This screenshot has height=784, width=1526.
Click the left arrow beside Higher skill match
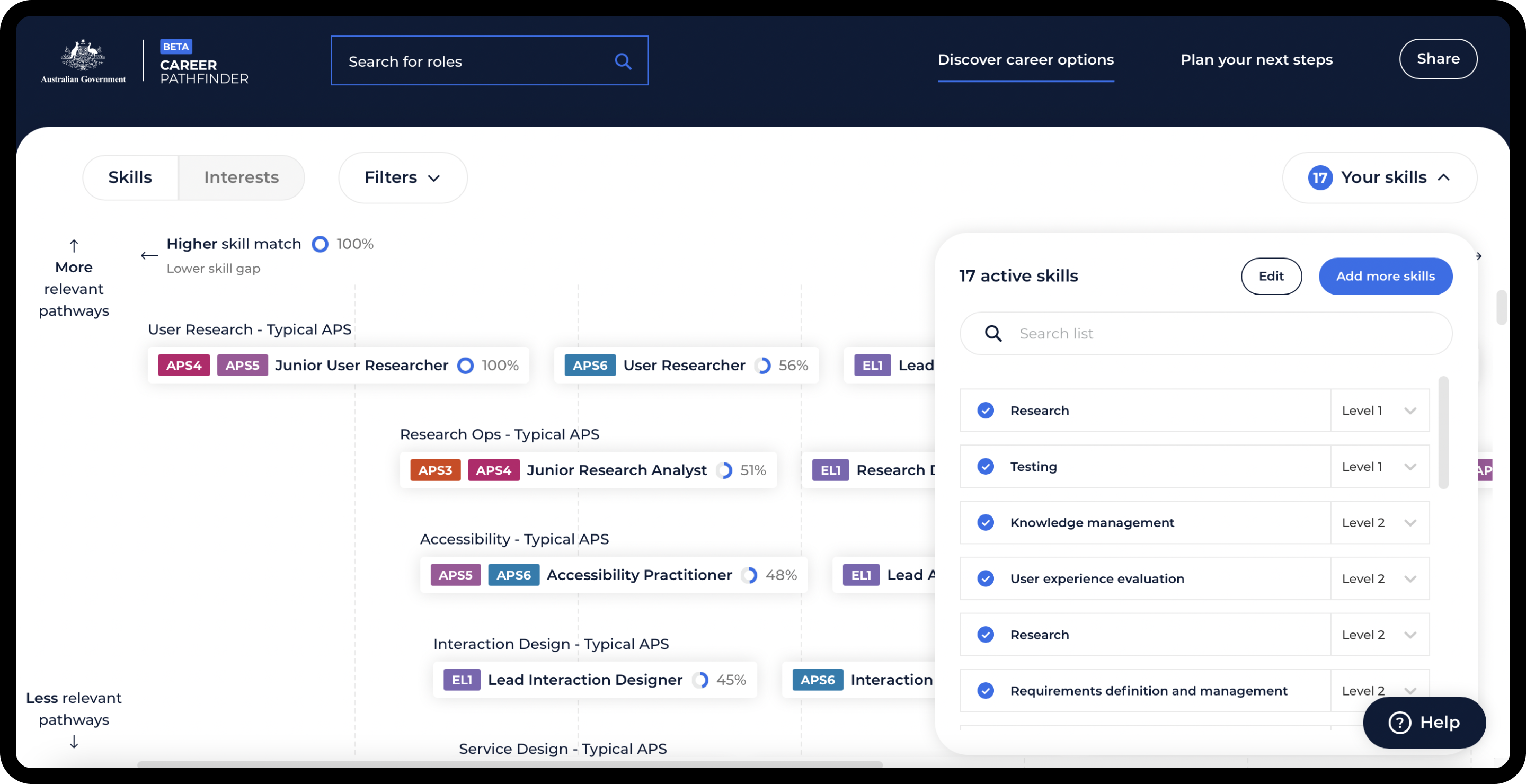click(x=149, y=256)
